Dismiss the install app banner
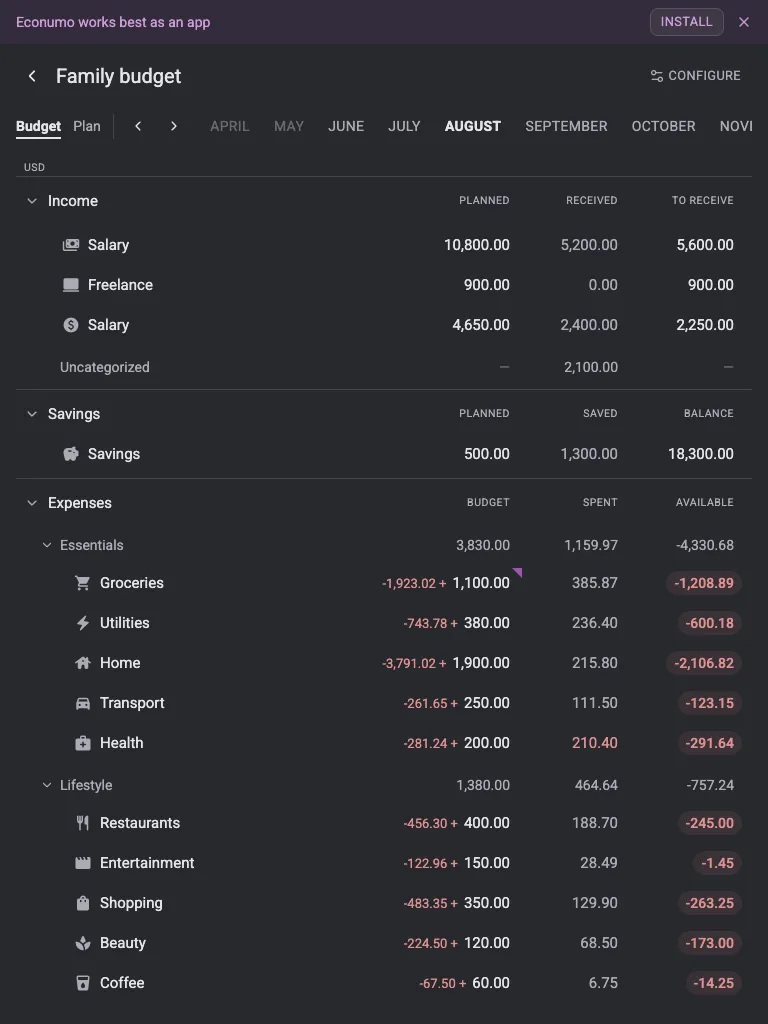768x1024 pixels. pos(744,22)
